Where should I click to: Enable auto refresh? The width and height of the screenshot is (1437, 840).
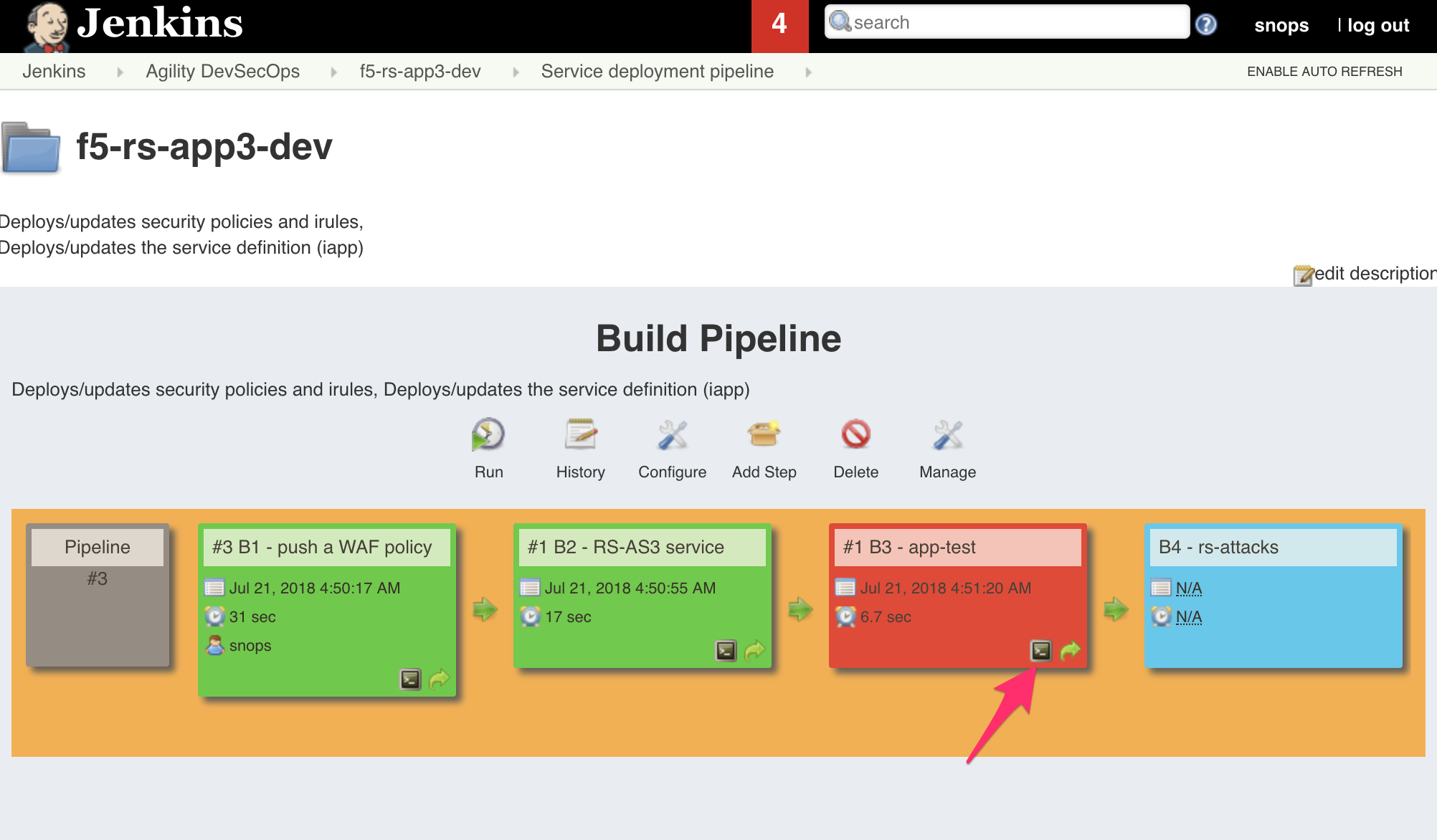[1324, 72]
